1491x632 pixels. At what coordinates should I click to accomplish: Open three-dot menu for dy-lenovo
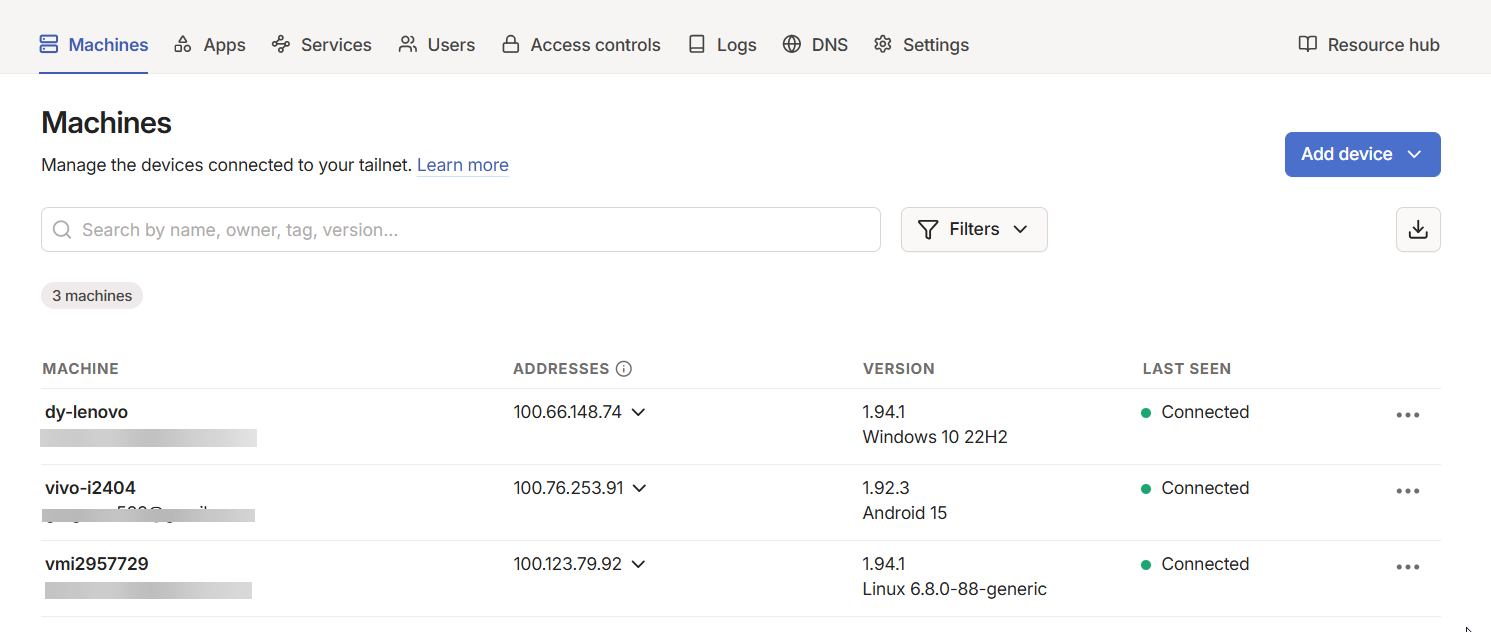(1407, 415)
